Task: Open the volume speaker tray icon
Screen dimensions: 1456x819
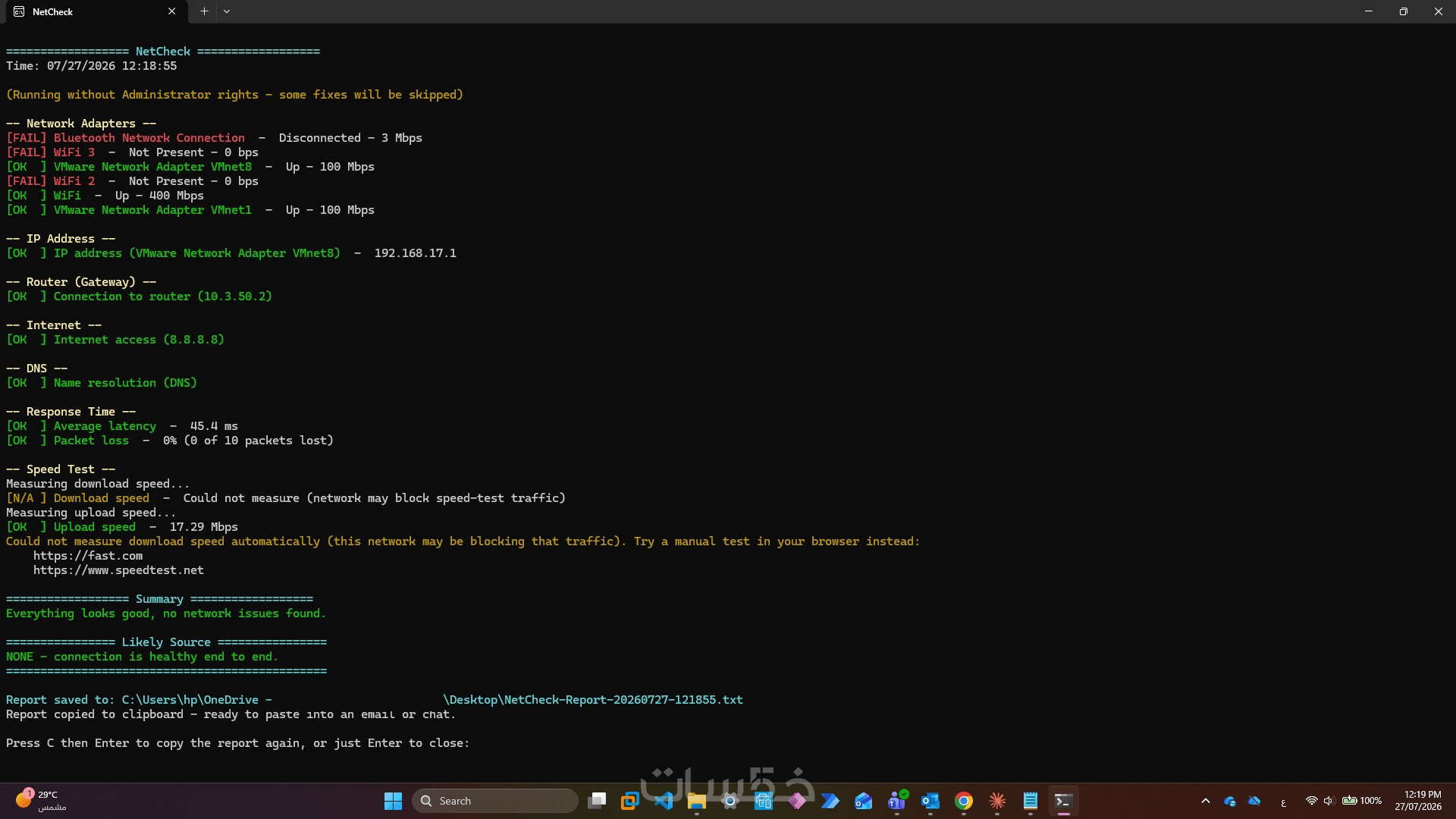Action: coord(1329,801)
